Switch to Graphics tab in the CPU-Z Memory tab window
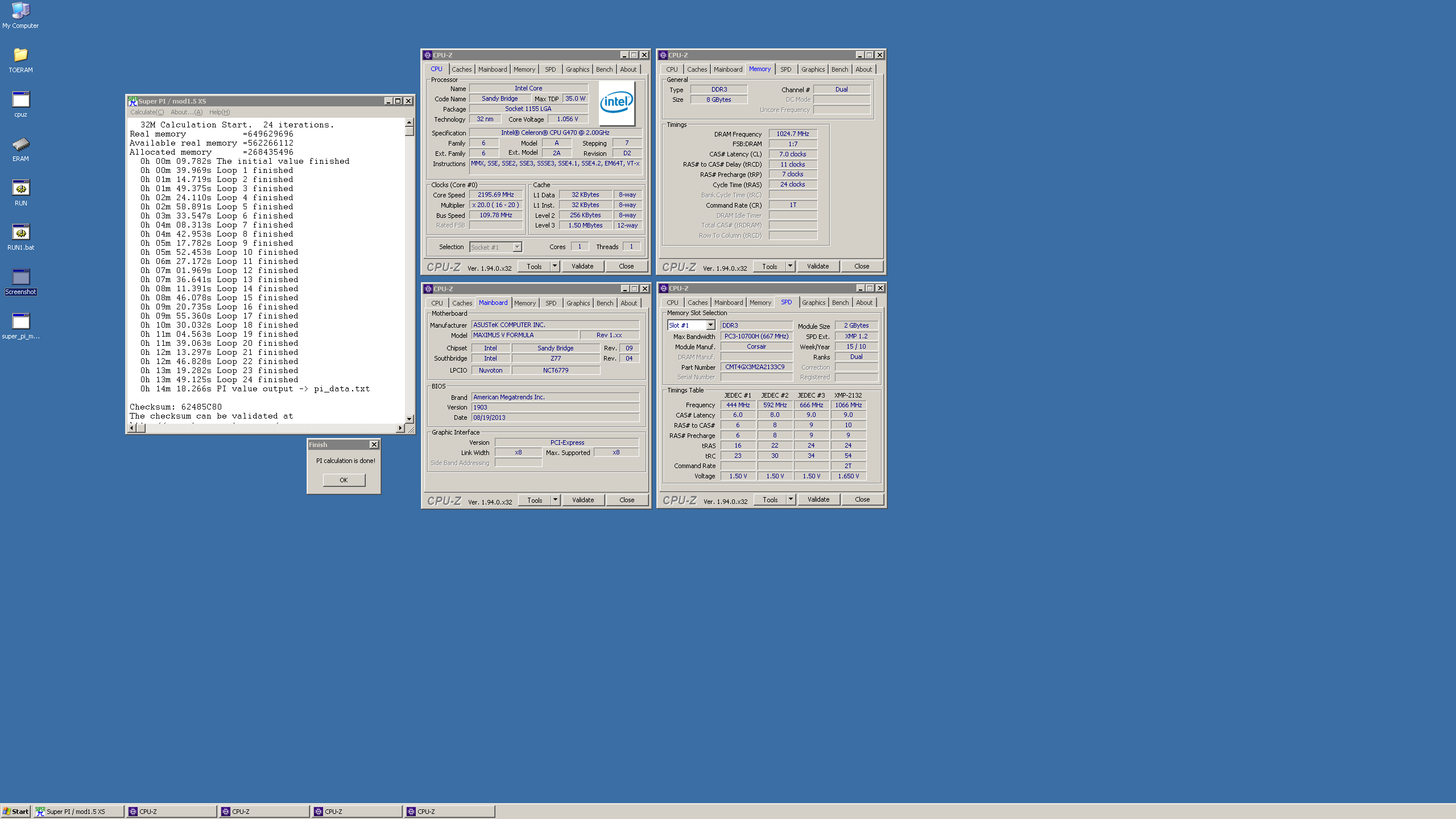The width and height of the screenshot is (1456, 819). [813, 69]
